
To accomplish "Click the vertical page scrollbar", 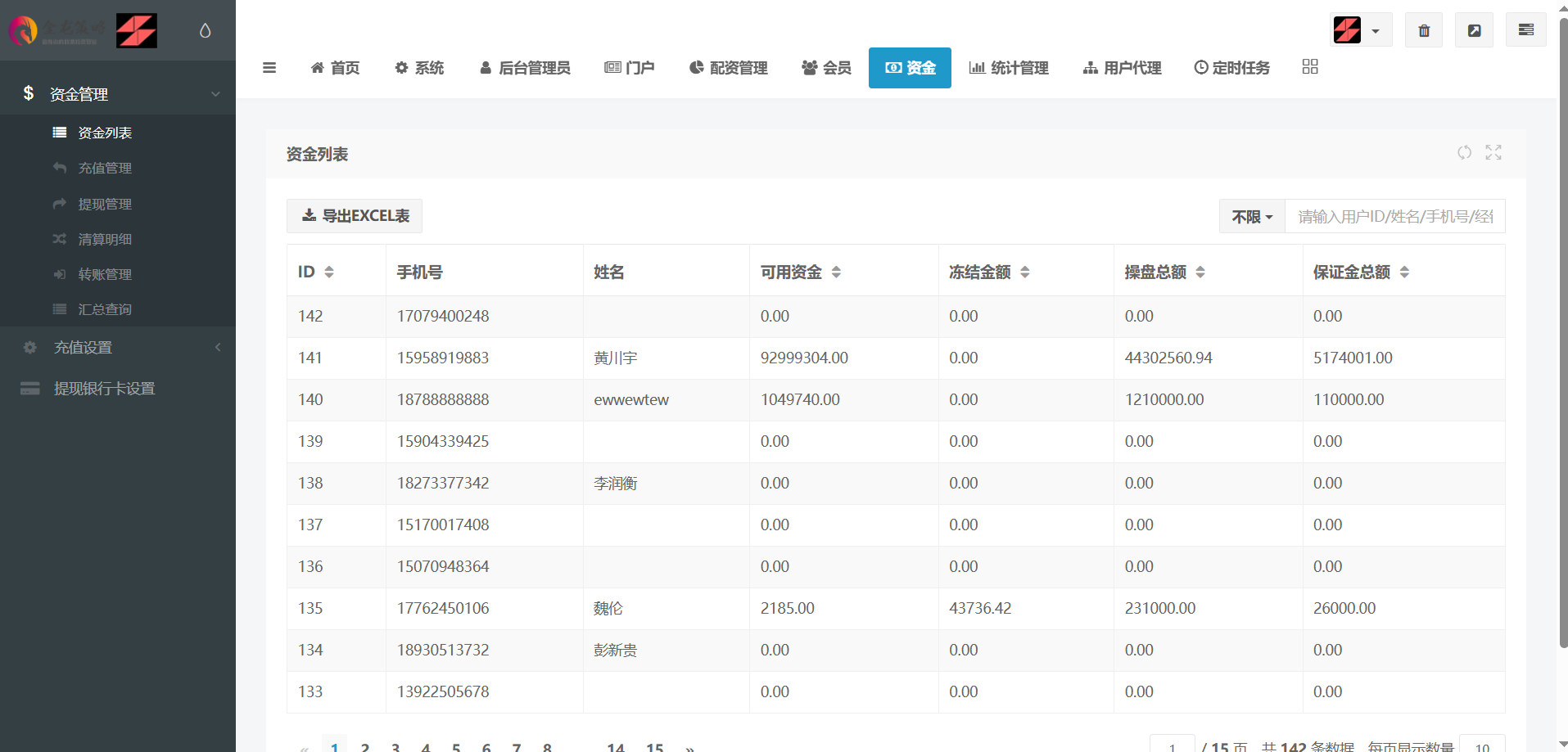I will tap(1562, 327).
